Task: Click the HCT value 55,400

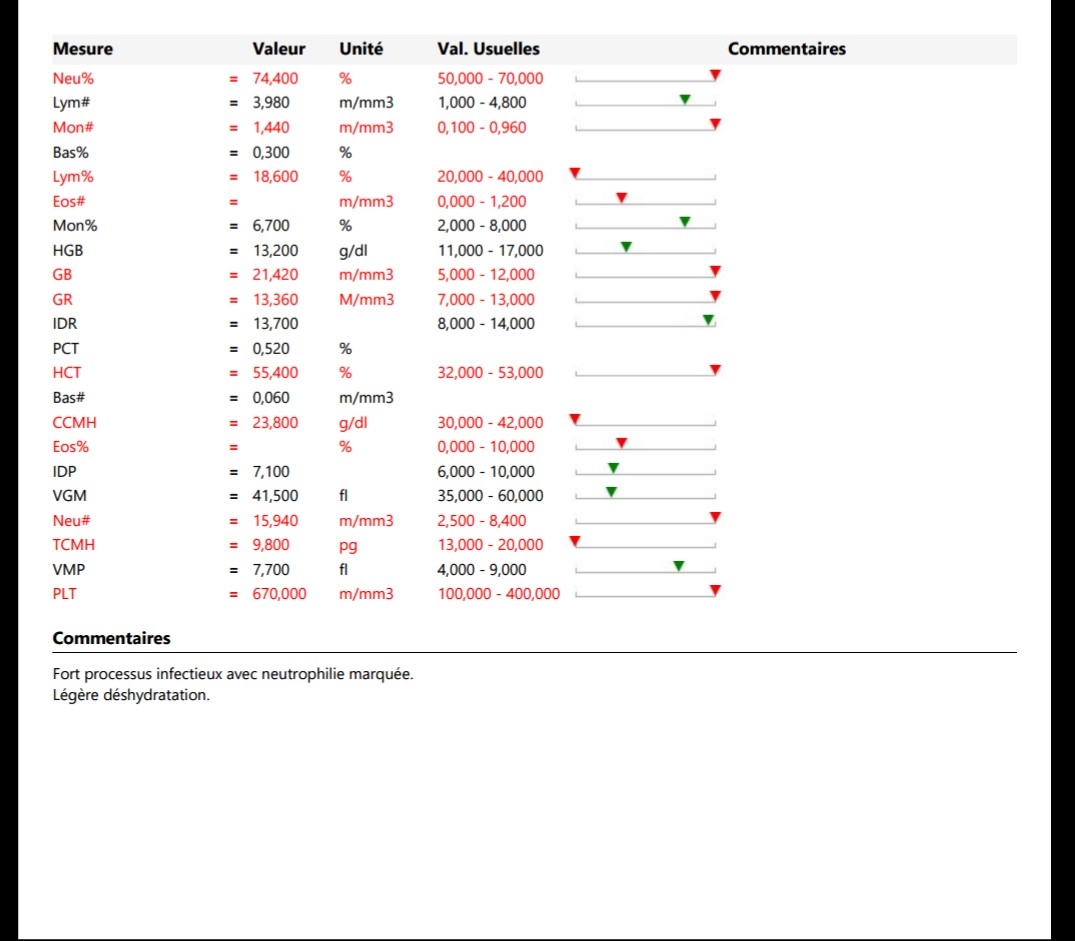Action: [x=276, y=373]
